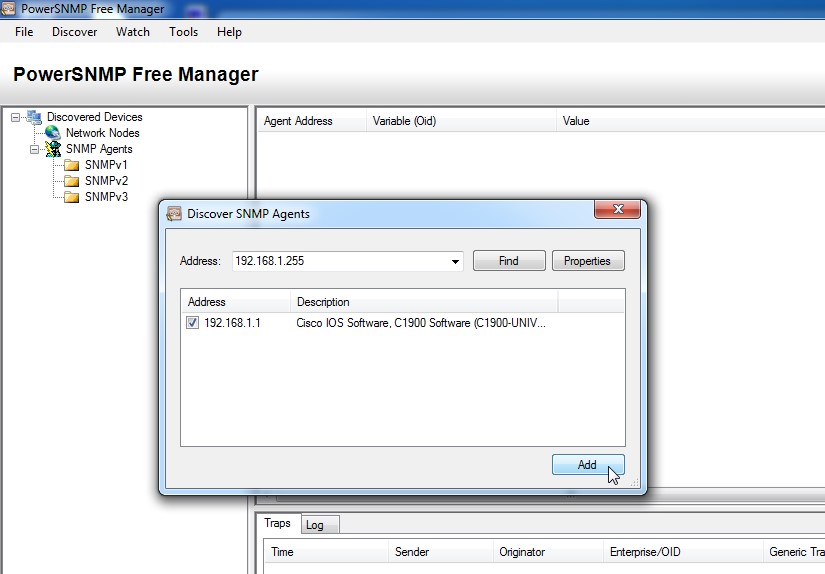This screenshot has width=825, height=574.
Task: Click the Discover SNMP Agents dialog title icon
Action: click(x=174, y=214)
